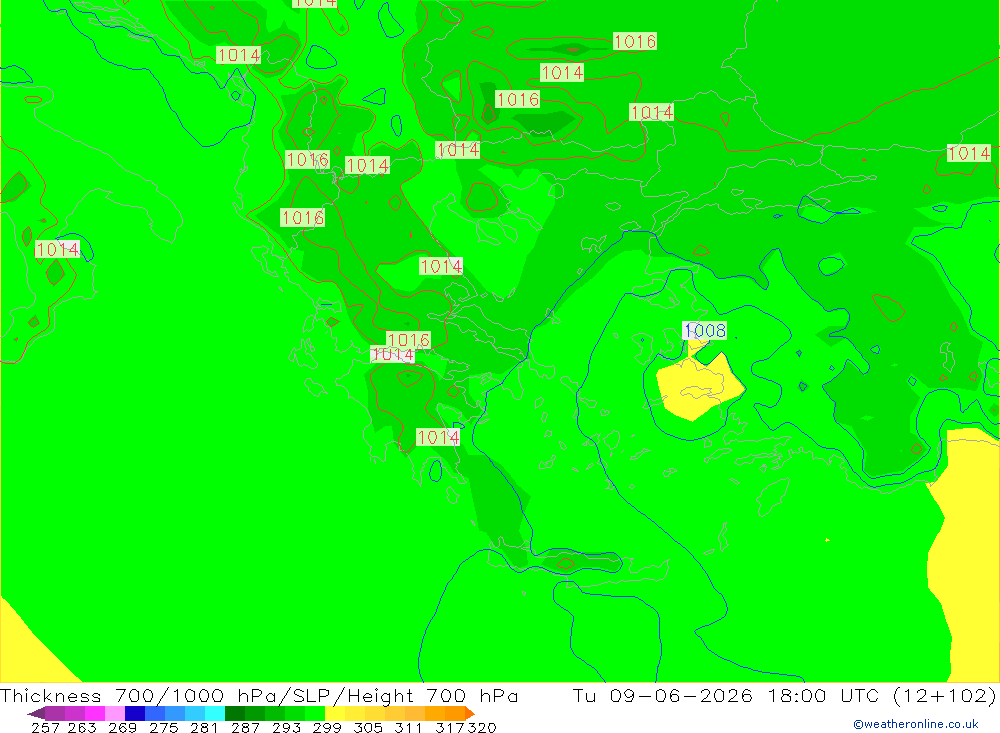This screenshot has width=1000, height=733.
Task: Click the 320 legend value
Action: 482,727
